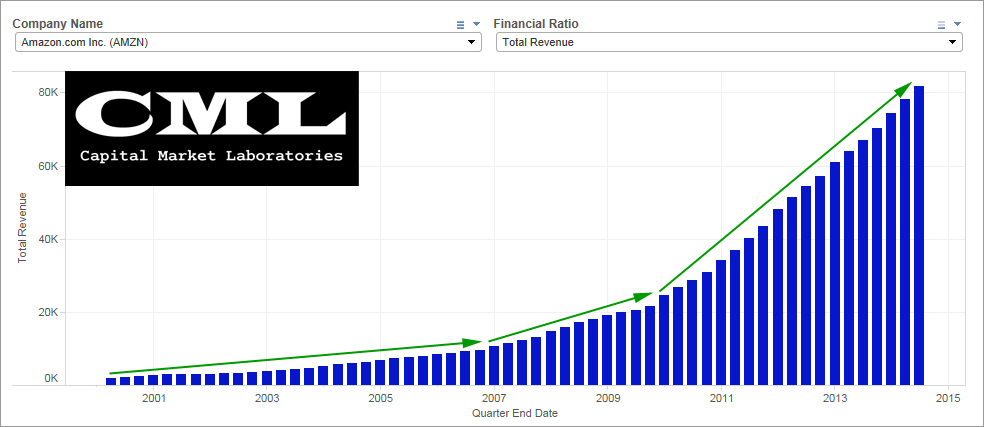Click the Financial Ratio filter caret arrow
The width and height of the screenshot is (984, 427).
957,24
